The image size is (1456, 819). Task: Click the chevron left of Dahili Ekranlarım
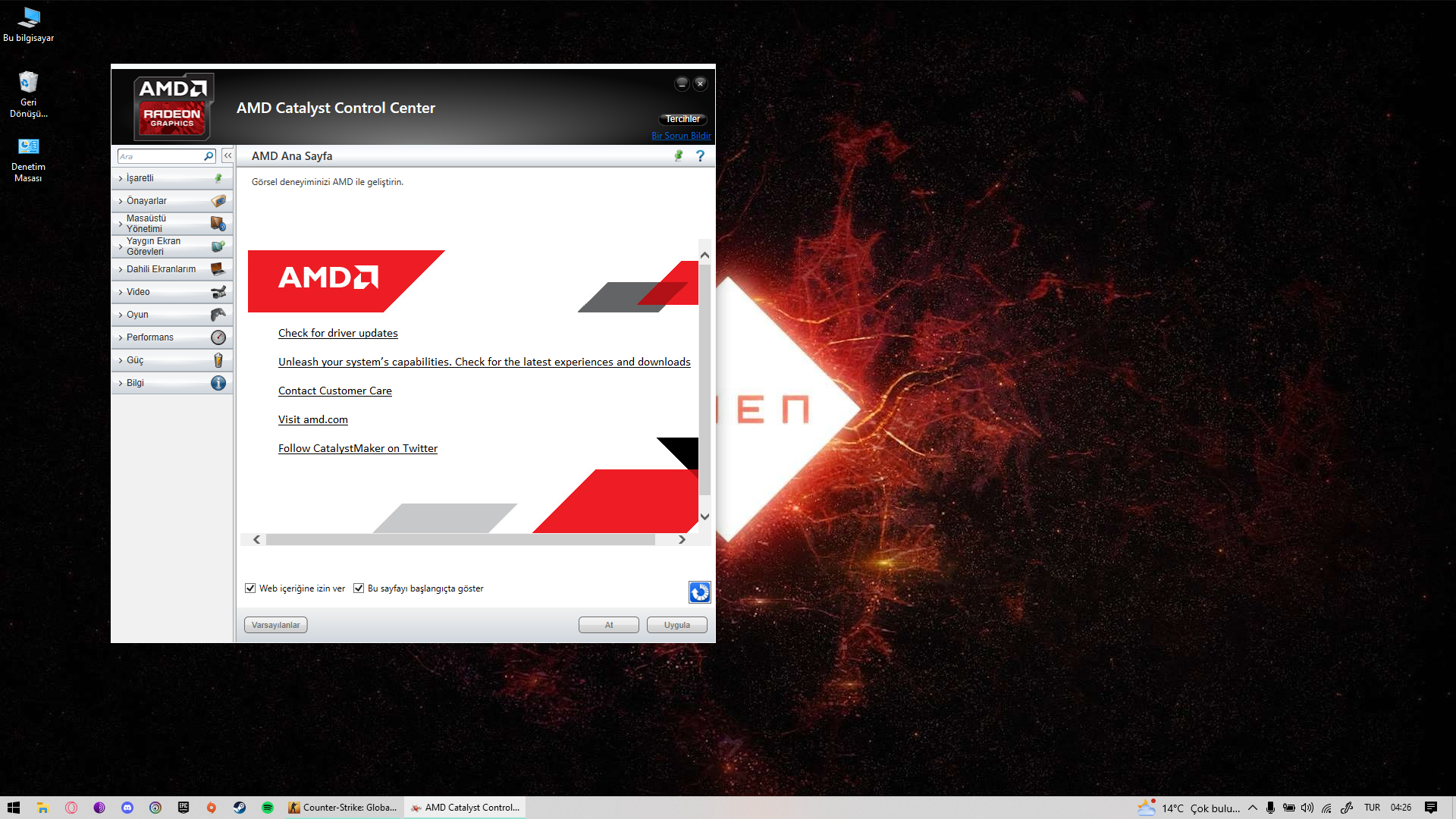pyautogui.click(x=121, y=269)
